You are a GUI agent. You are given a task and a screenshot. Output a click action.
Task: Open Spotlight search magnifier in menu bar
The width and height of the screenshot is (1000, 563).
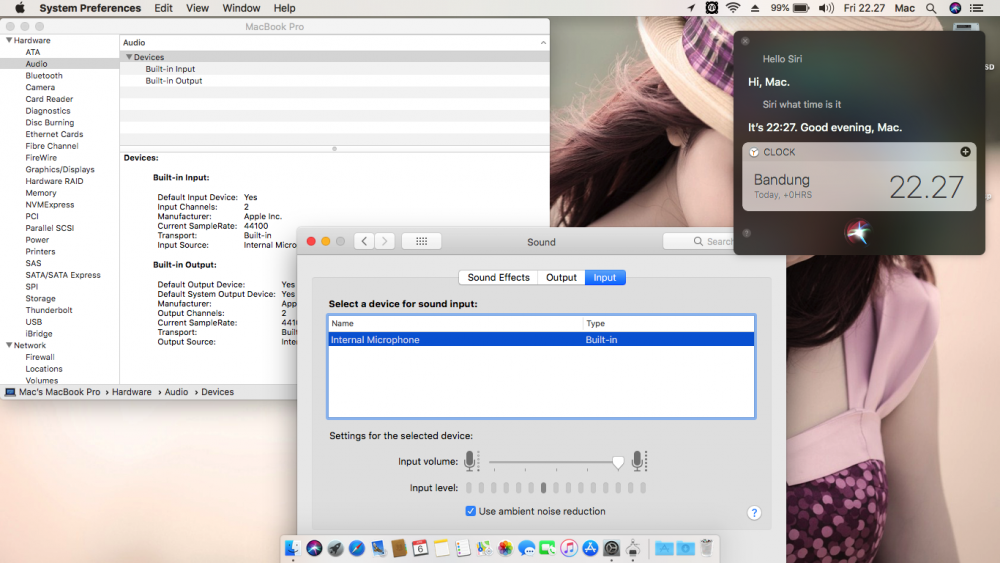(x=931, y=8)
